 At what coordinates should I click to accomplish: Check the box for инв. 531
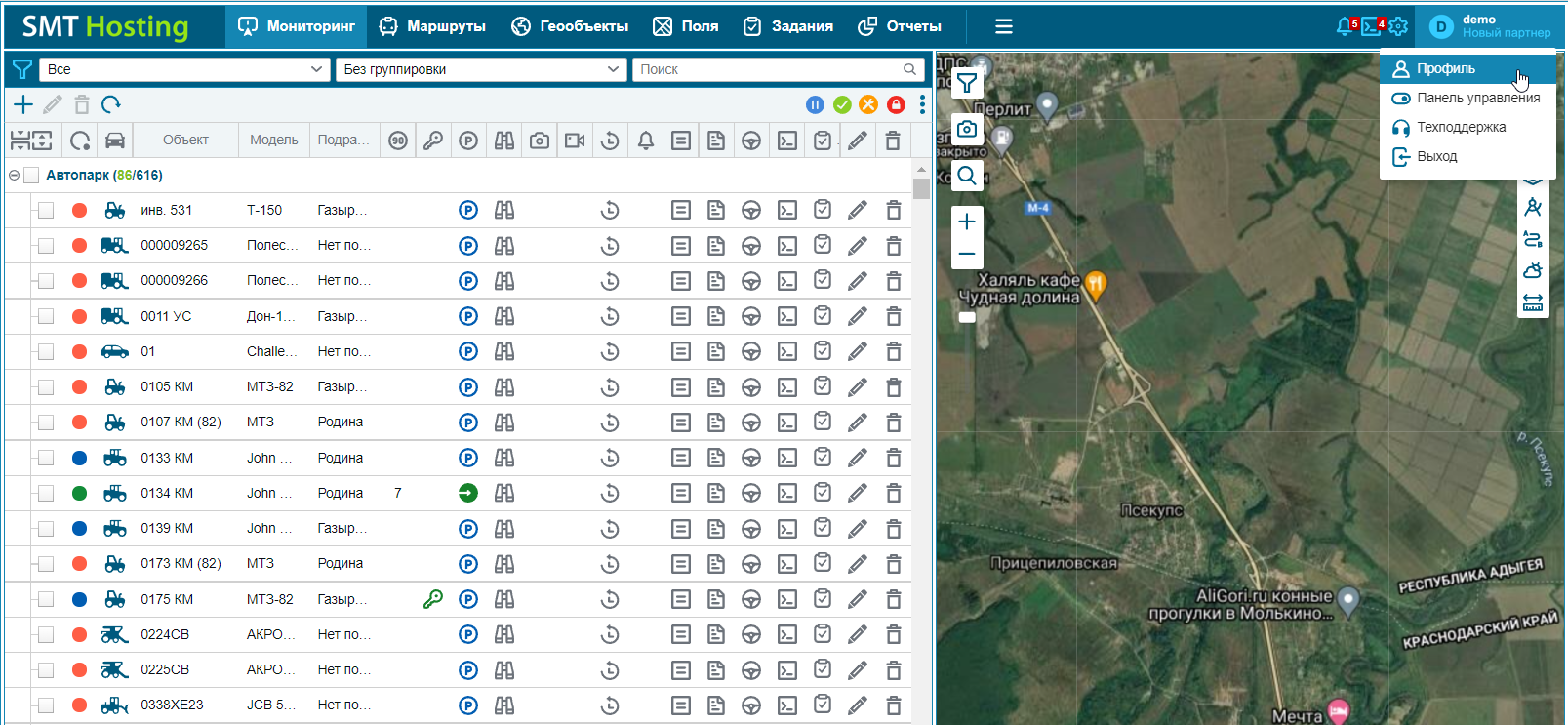pos(46,210)
